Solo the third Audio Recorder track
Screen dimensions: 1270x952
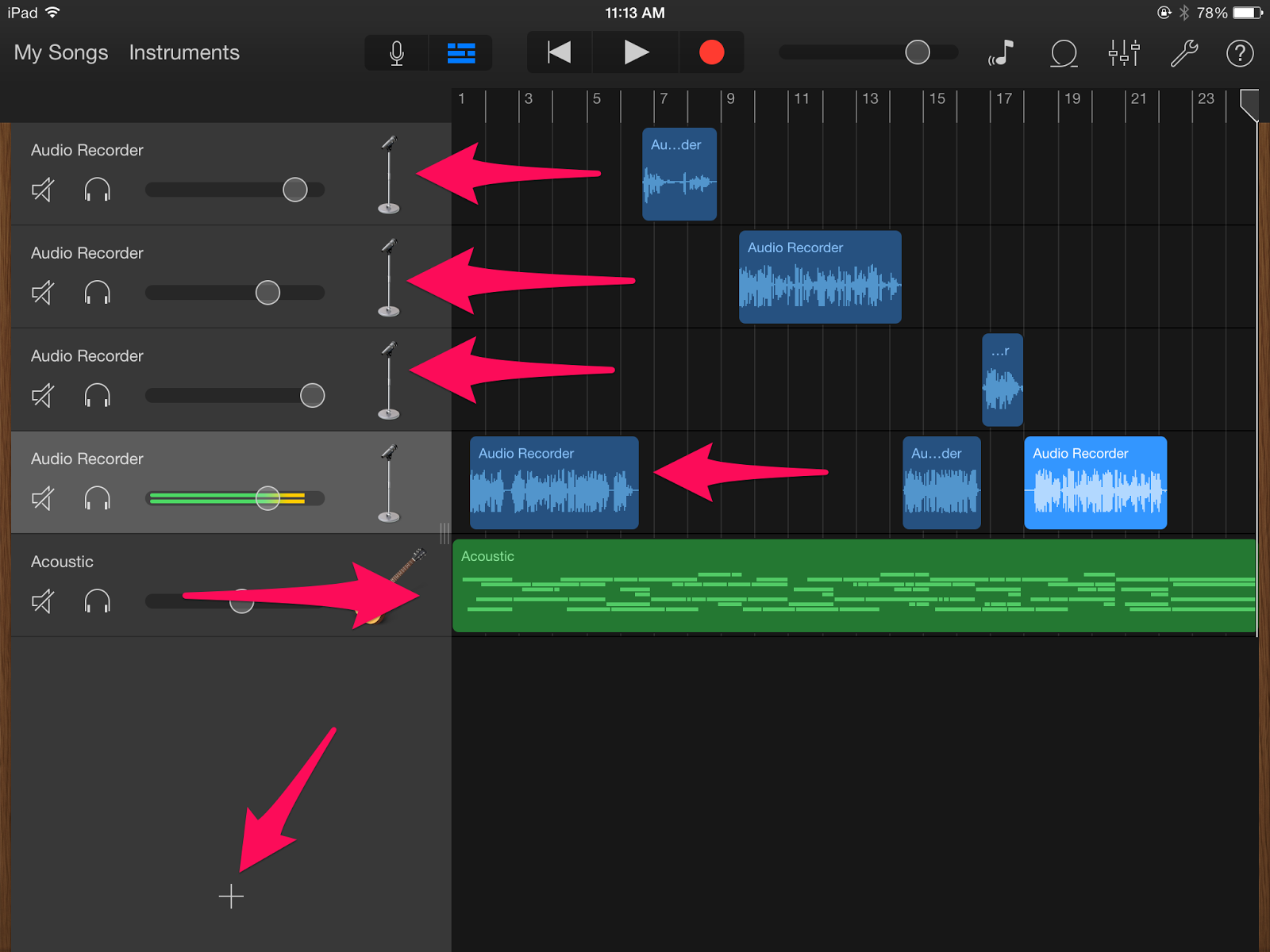pyautogui.click(x=98, y=395)
